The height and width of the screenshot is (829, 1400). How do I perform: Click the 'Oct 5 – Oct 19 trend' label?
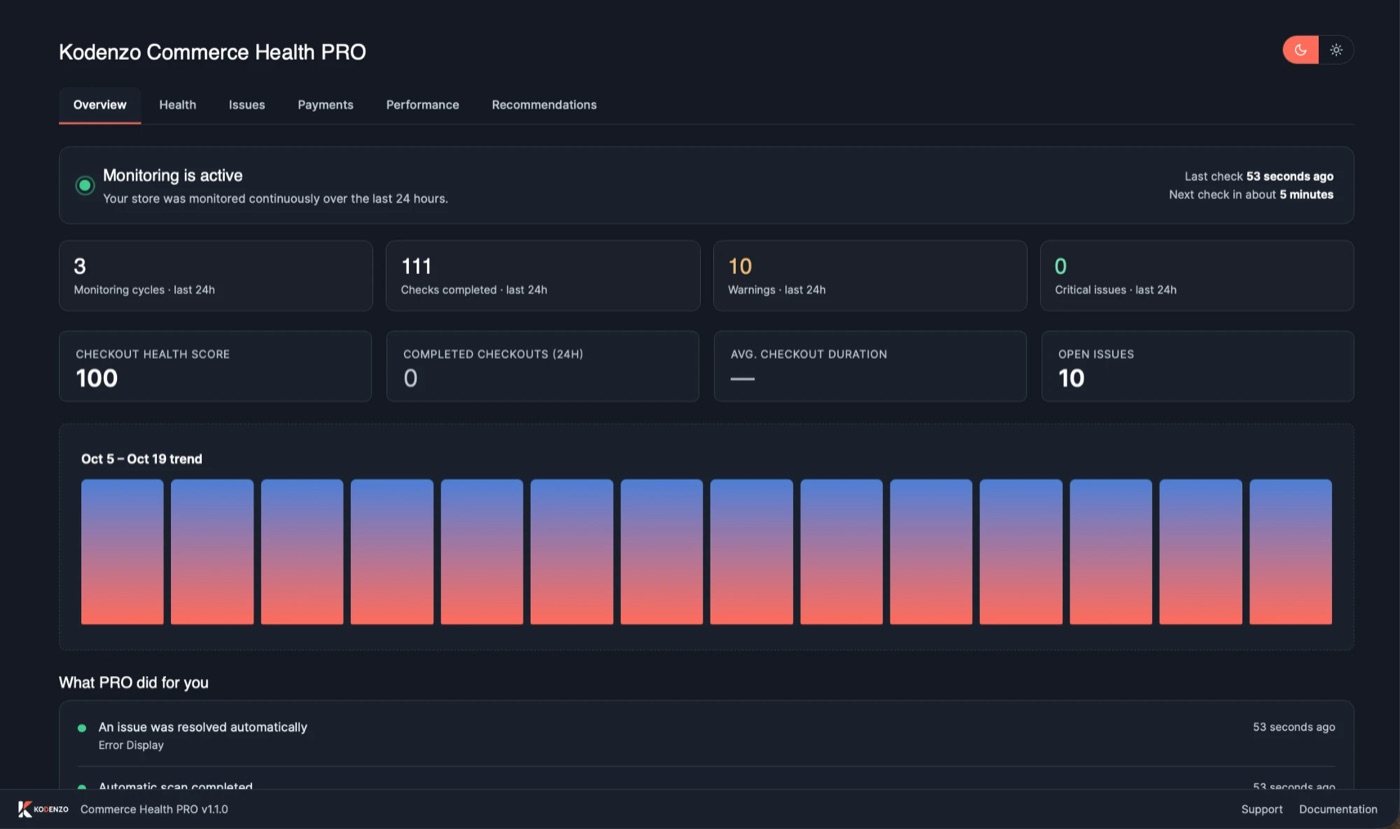(x=142, y=459)
